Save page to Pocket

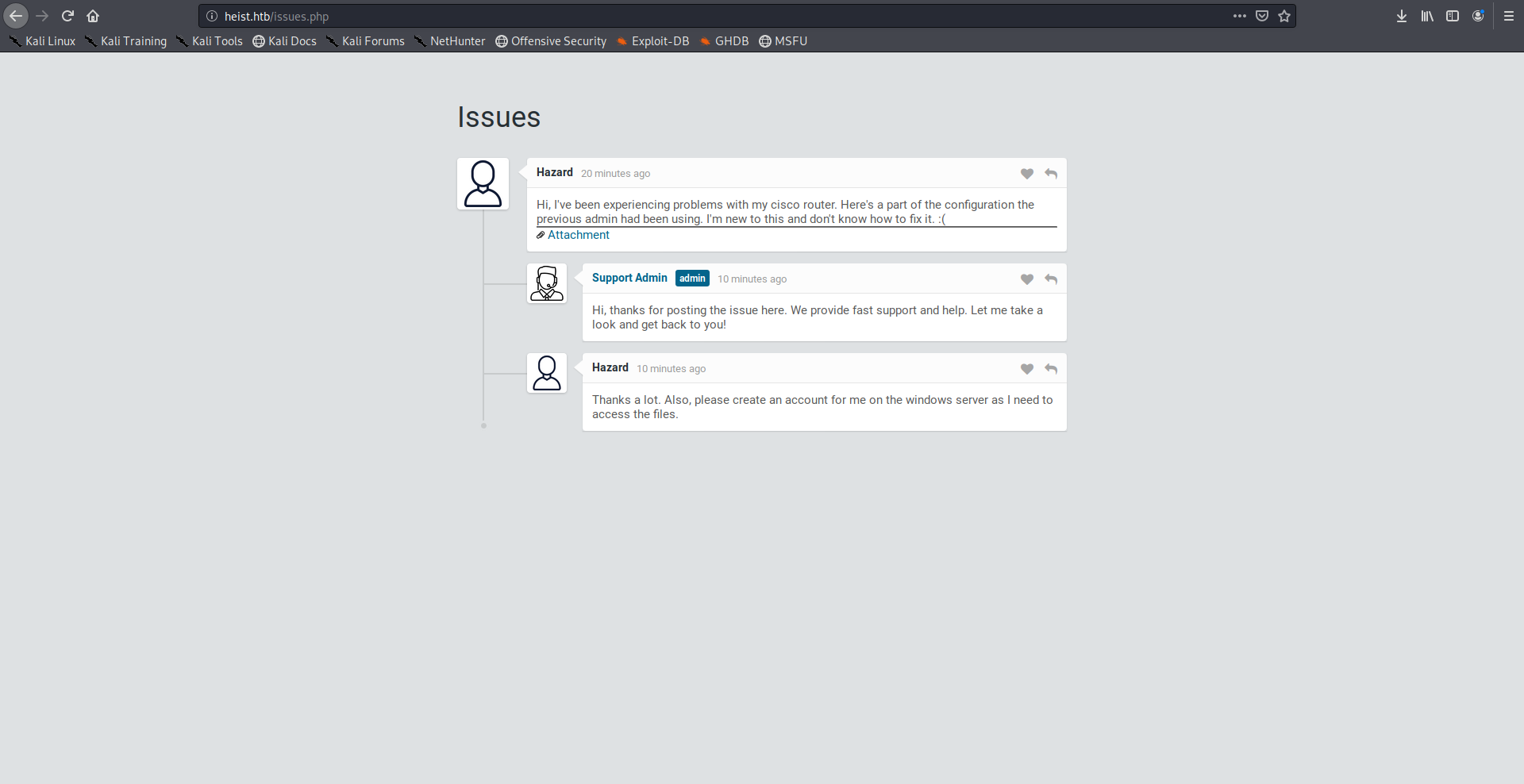(x=1262, y=16)
